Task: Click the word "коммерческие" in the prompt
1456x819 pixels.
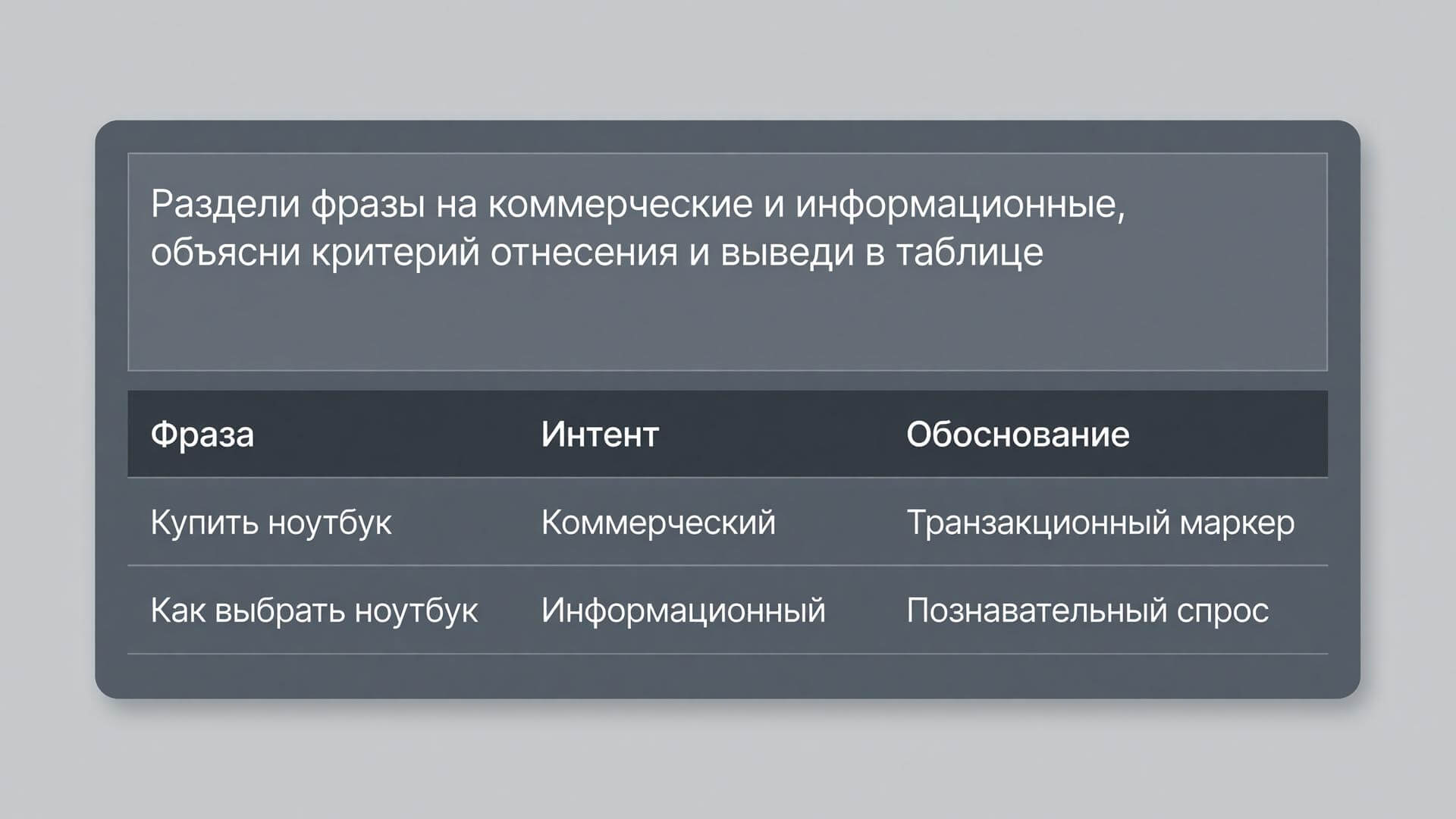Action: point(620,204)
